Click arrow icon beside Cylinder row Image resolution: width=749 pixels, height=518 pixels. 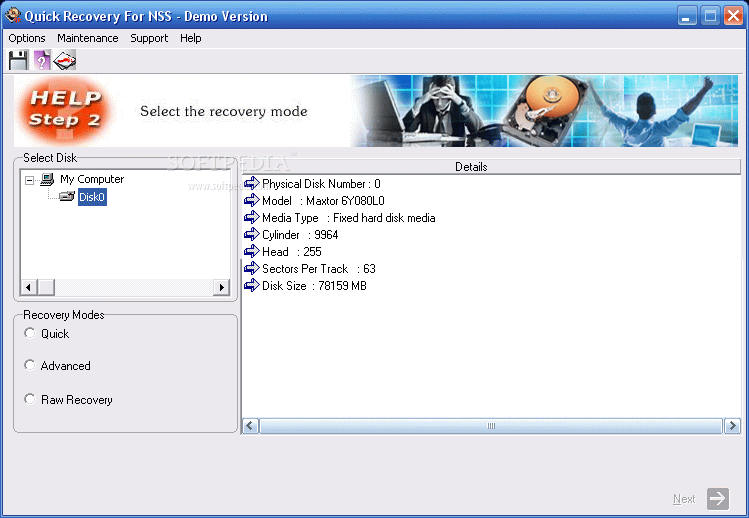(252, 235)
